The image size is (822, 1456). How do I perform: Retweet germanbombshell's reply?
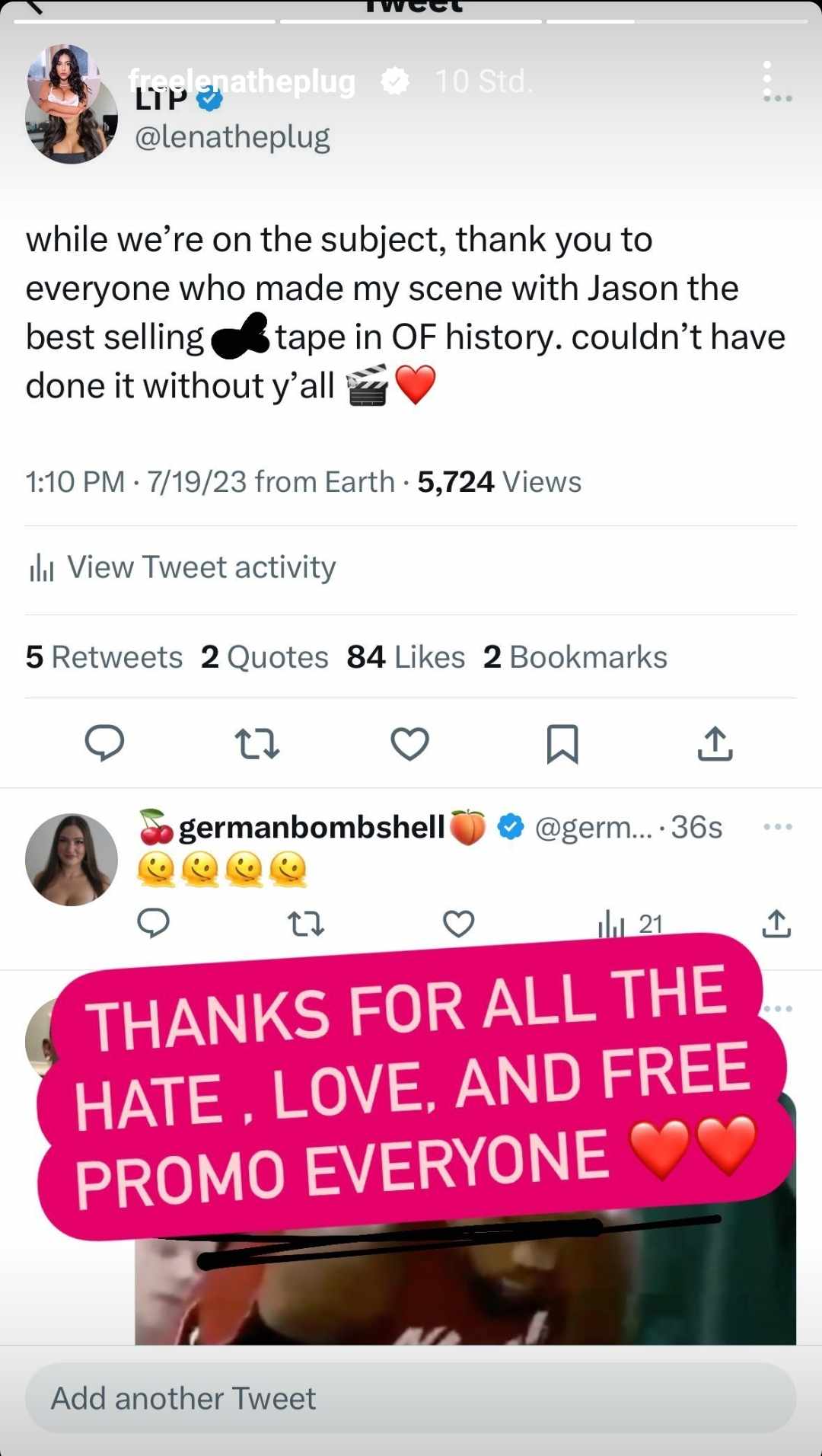click(306, 924)
